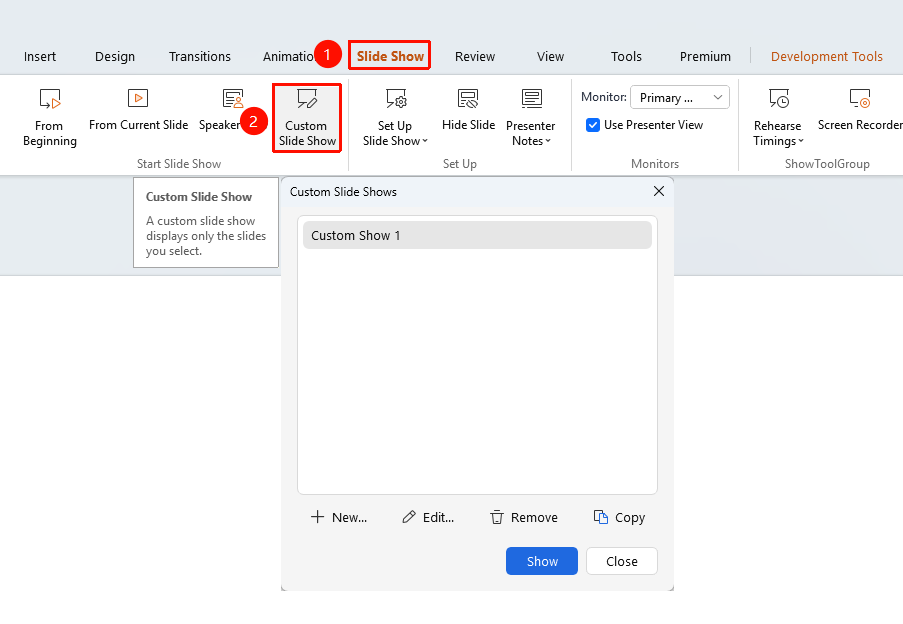The image size is (903, 624).
Task: Open the Slide Show tab
Action: [390, 56]
